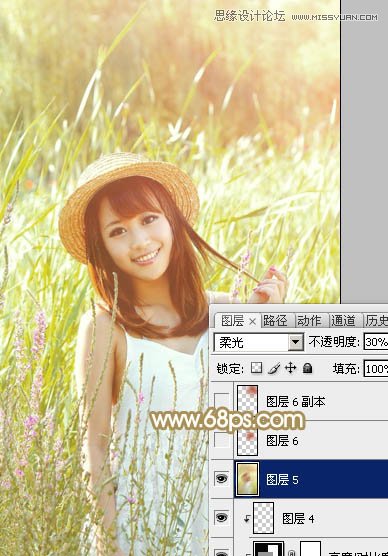
Task: Click the 图层 4 clipping mask arrow
Action: pyautogui.click(x=246, y=519)
